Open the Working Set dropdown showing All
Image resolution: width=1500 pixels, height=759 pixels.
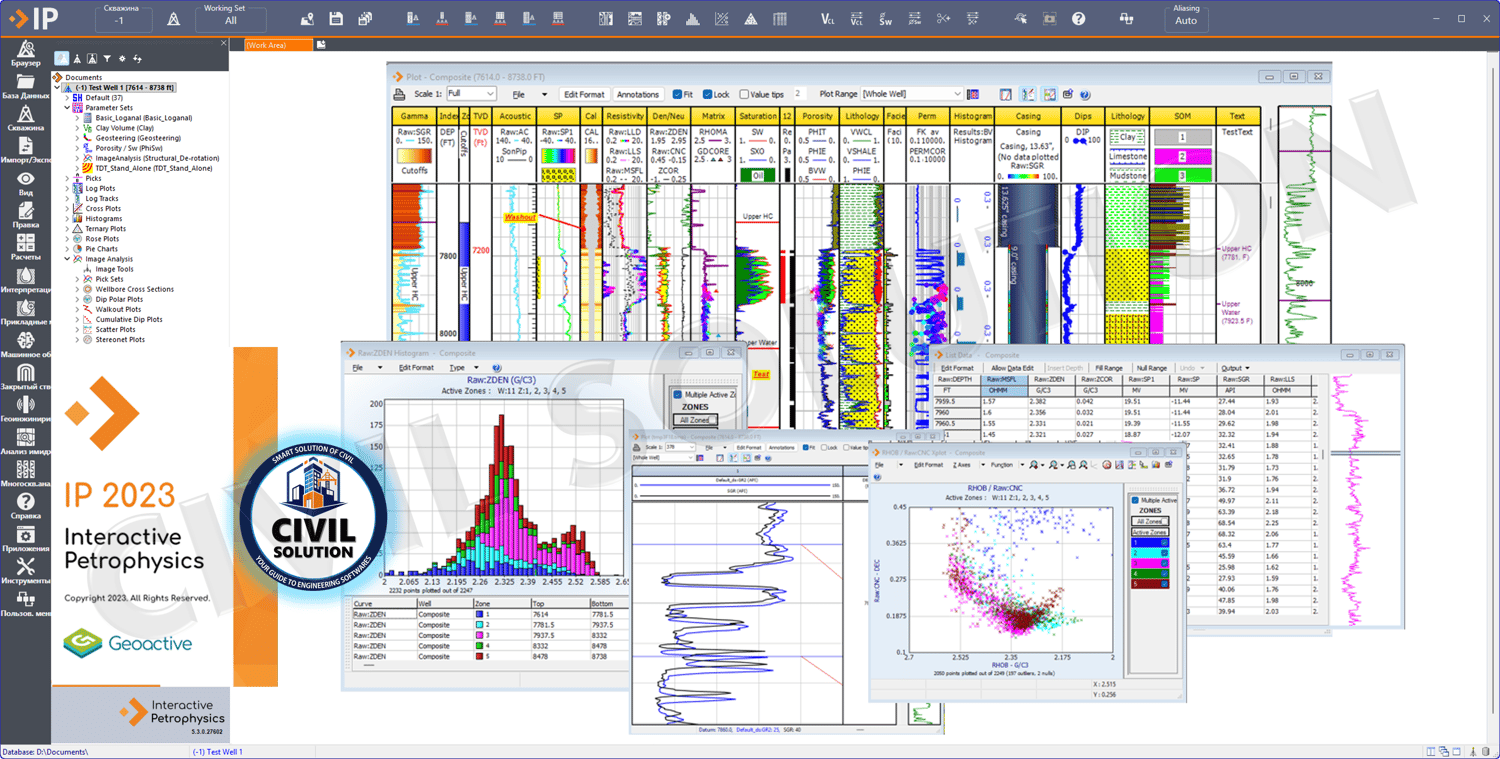231,20
